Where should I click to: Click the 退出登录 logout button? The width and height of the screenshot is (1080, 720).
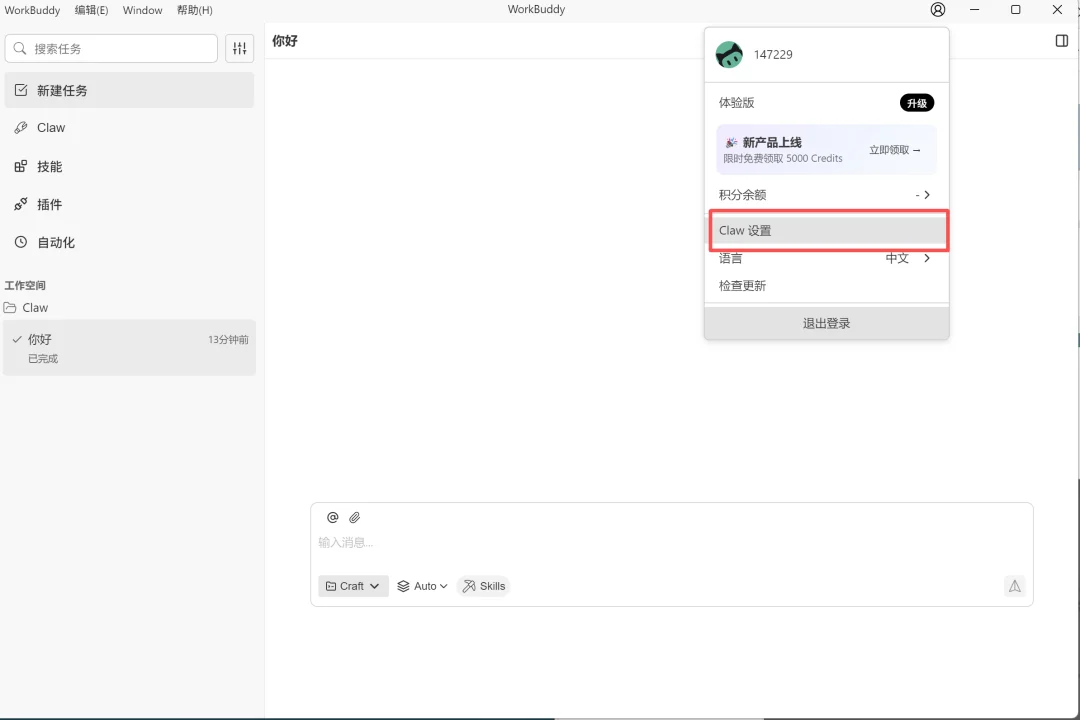[x=826, y=323]
